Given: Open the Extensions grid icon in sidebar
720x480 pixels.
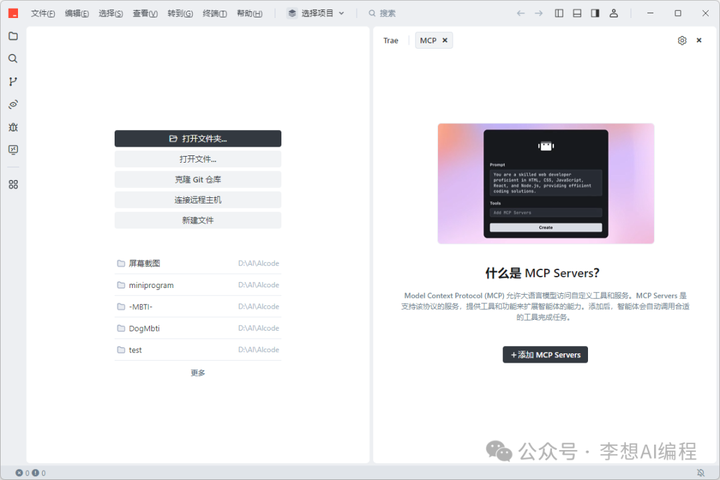Looking at the screenshot, I should [13, 185].
